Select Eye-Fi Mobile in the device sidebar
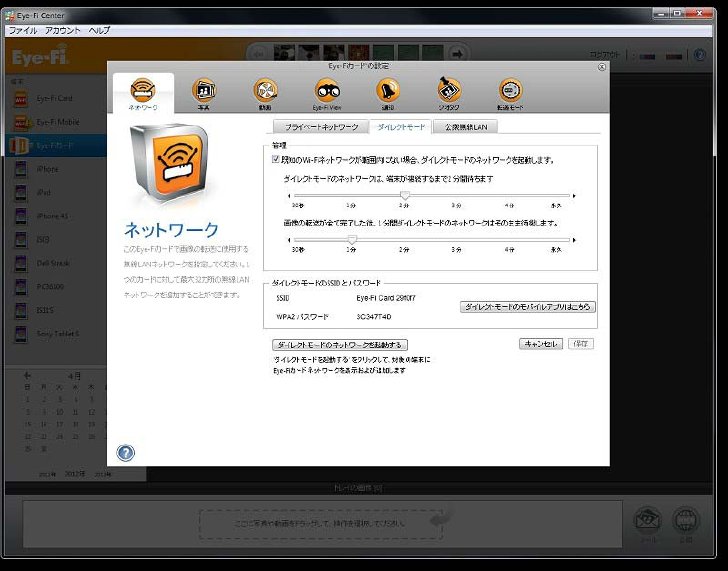Screen dimensions: 728x571 pyautogui.click(x=56, y=122)
